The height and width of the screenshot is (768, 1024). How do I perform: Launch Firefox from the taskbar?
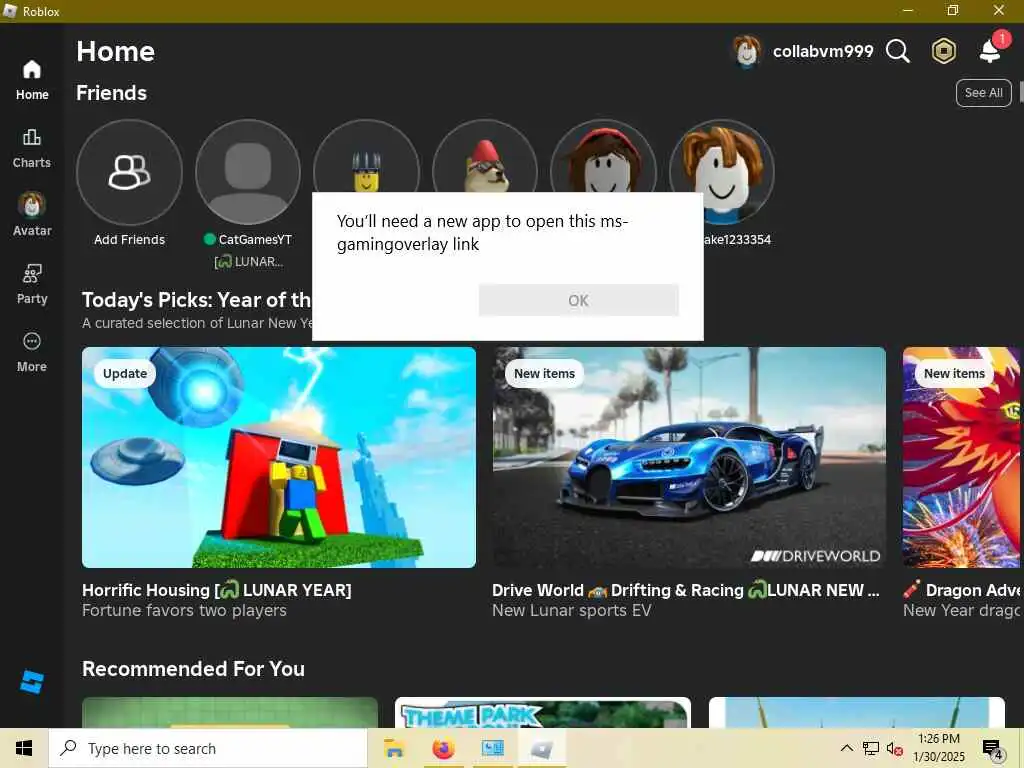pyautogui.click(x=443, y=748)
